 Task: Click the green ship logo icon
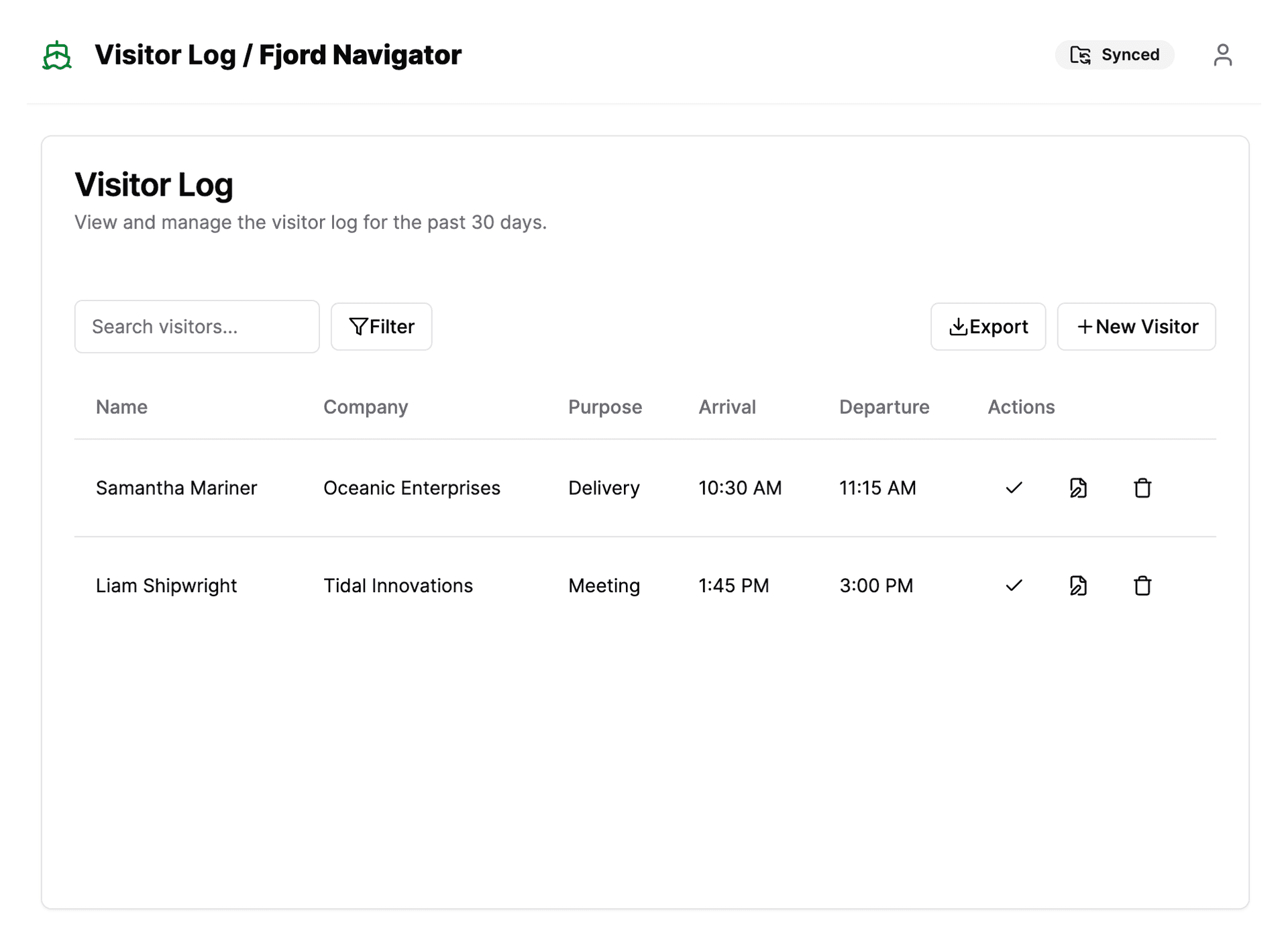point(57,55)
